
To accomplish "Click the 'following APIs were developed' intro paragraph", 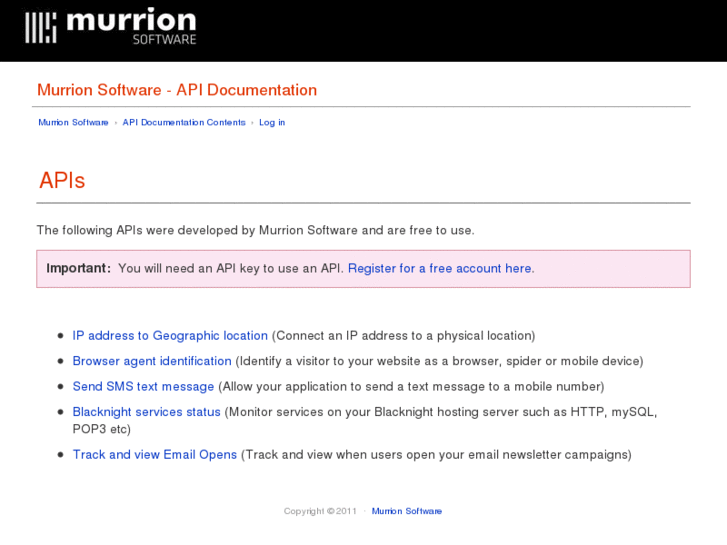I will click(255, 230).
